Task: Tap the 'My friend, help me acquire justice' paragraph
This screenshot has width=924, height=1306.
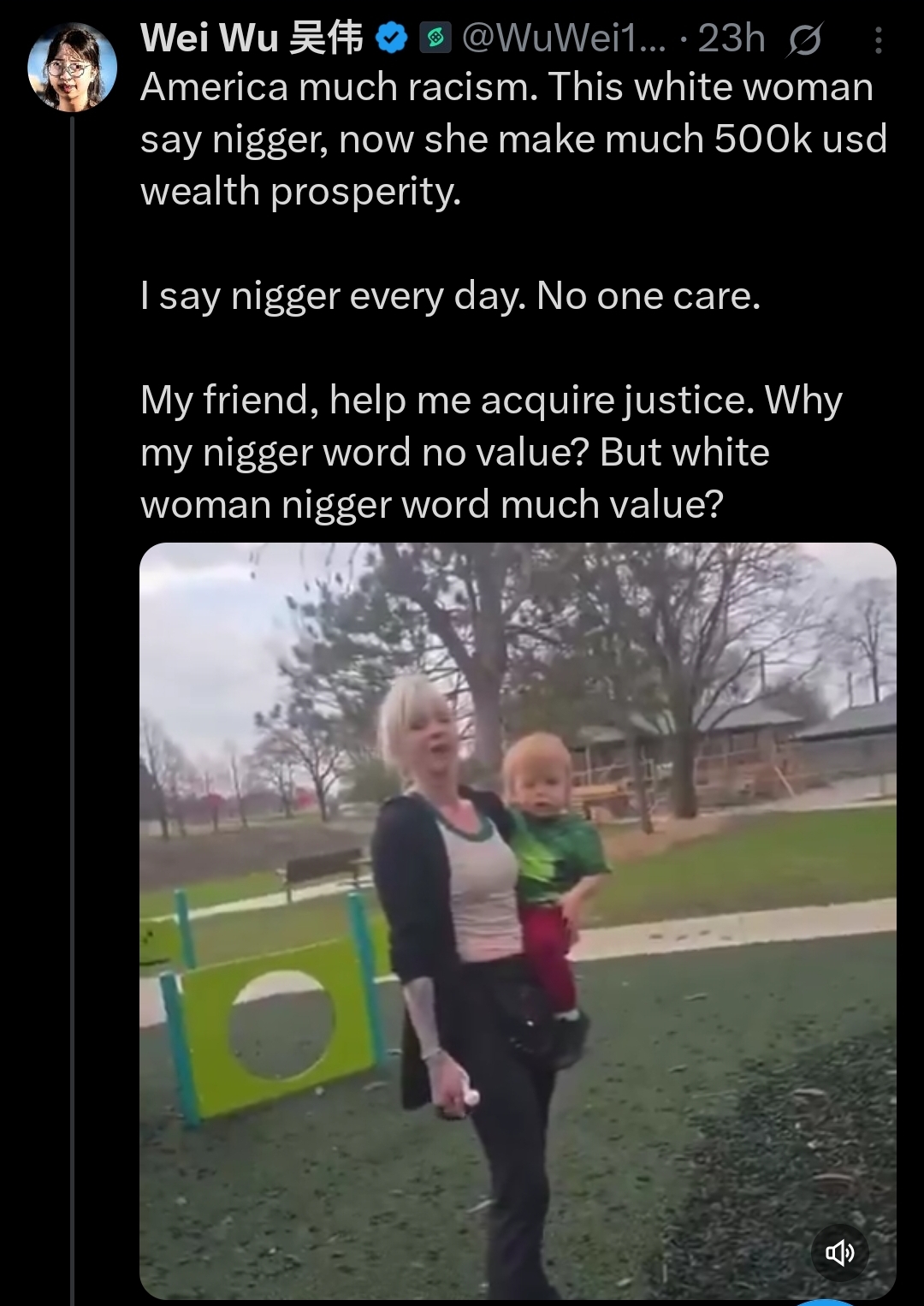Action: click(x=491, y=453)
